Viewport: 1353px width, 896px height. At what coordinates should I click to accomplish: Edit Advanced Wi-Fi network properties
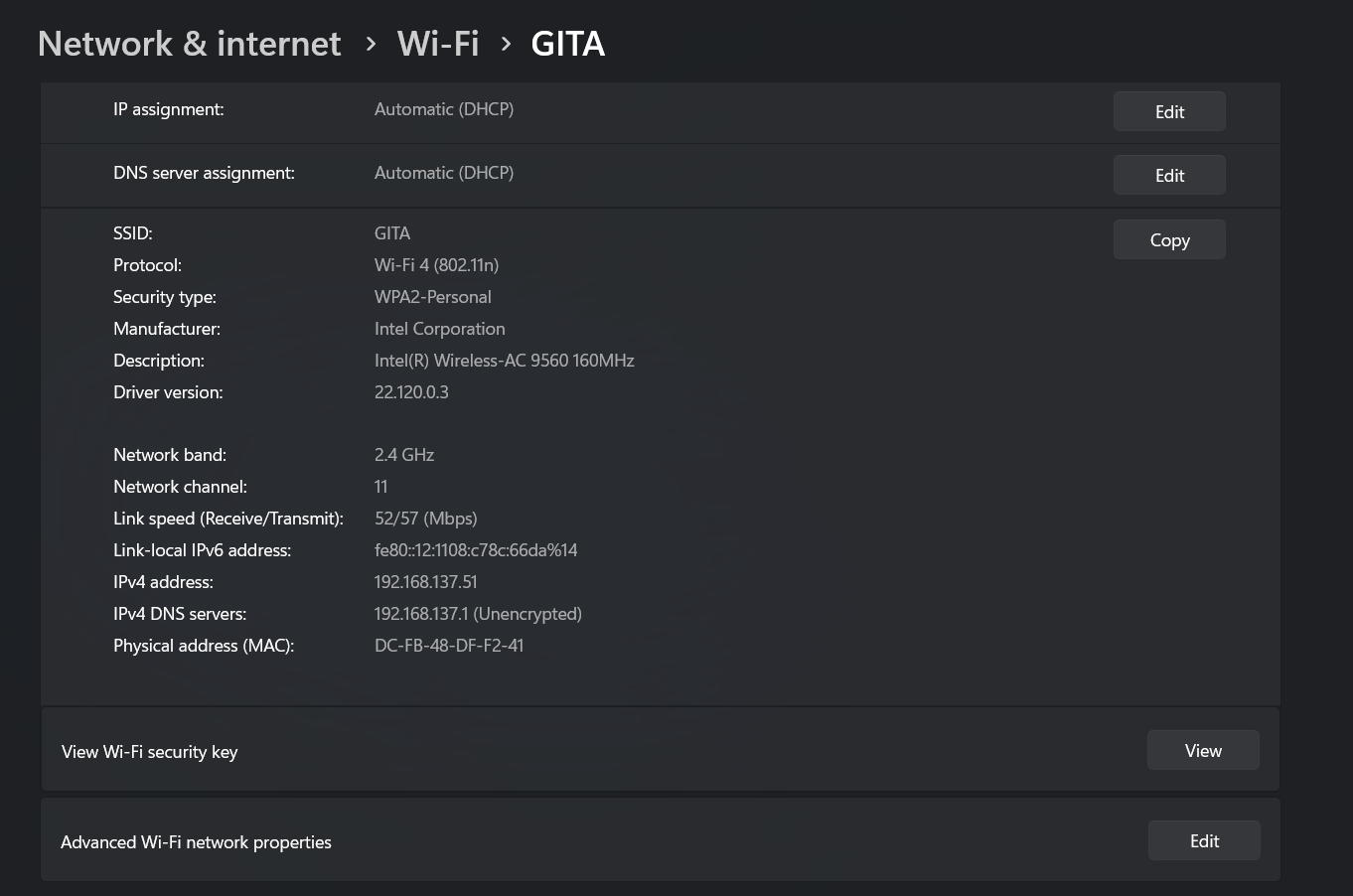(1204, 840)
